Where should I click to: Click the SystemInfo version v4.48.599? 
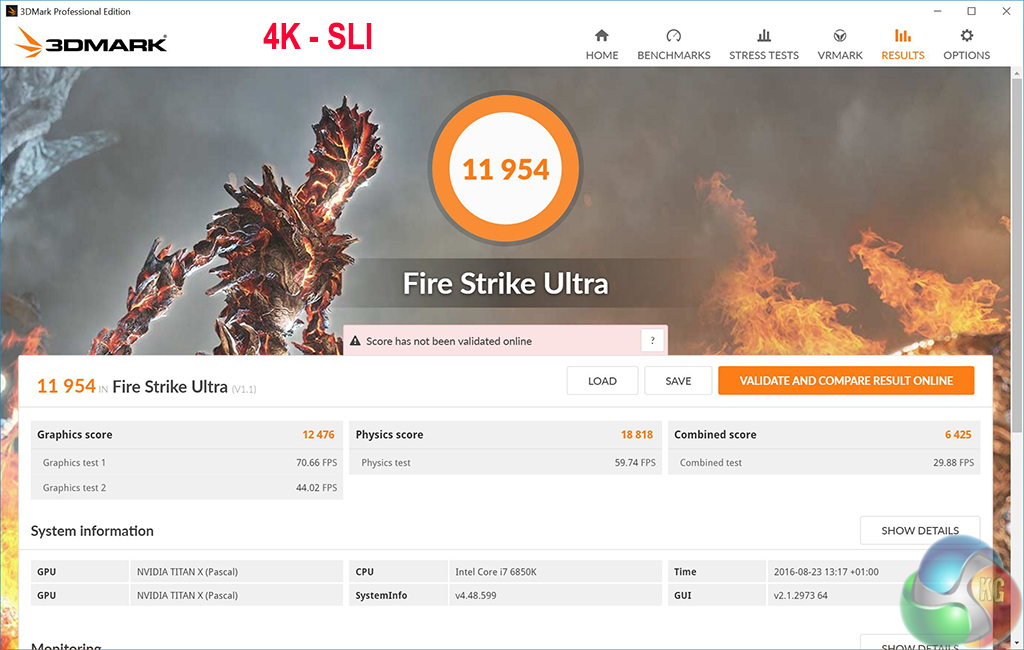click(x=475, y=595)
